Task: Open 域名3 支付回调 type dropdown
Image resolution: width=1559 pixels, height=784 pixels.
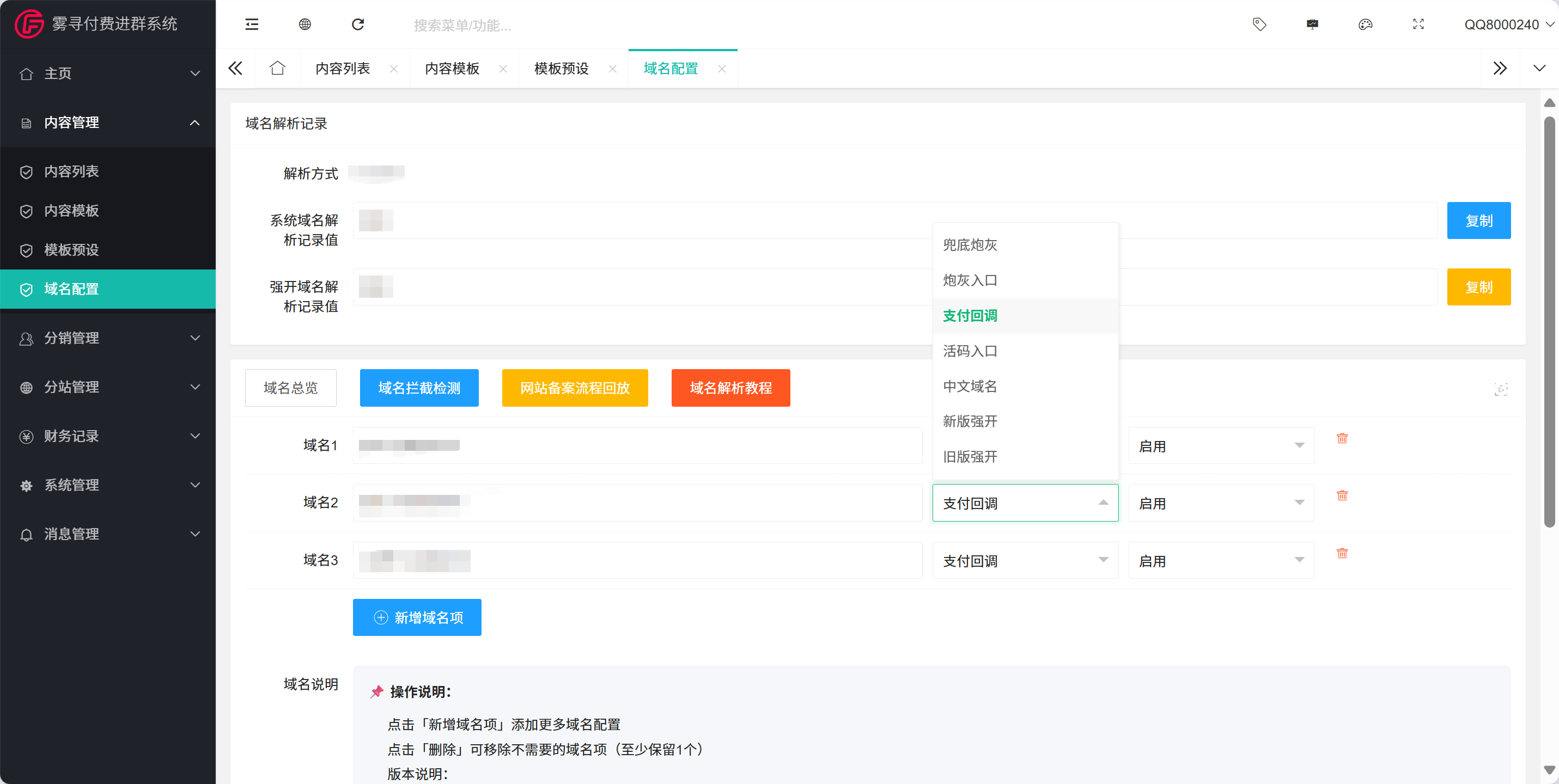Action: coord(1025,561)
